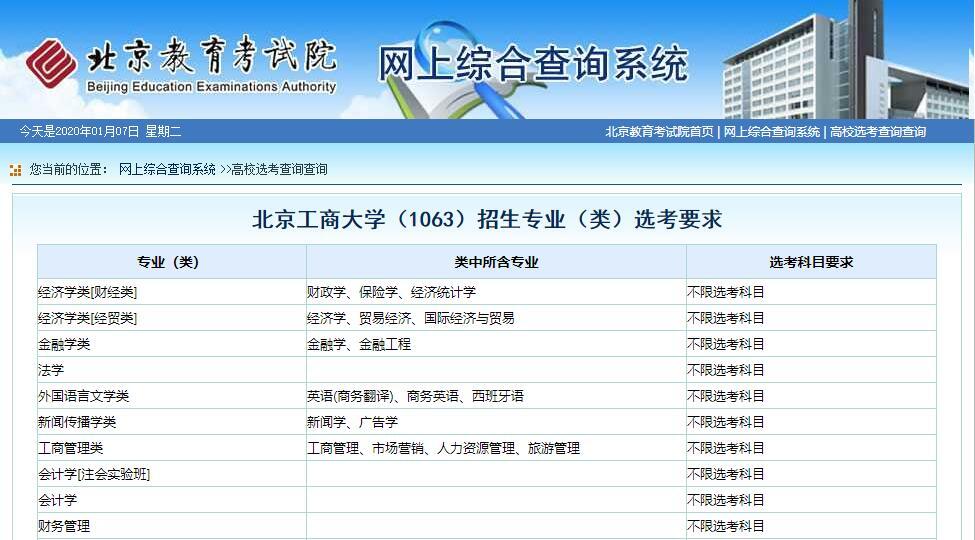Click the 北京教育考试院 calligraphy title

point(212,56)
